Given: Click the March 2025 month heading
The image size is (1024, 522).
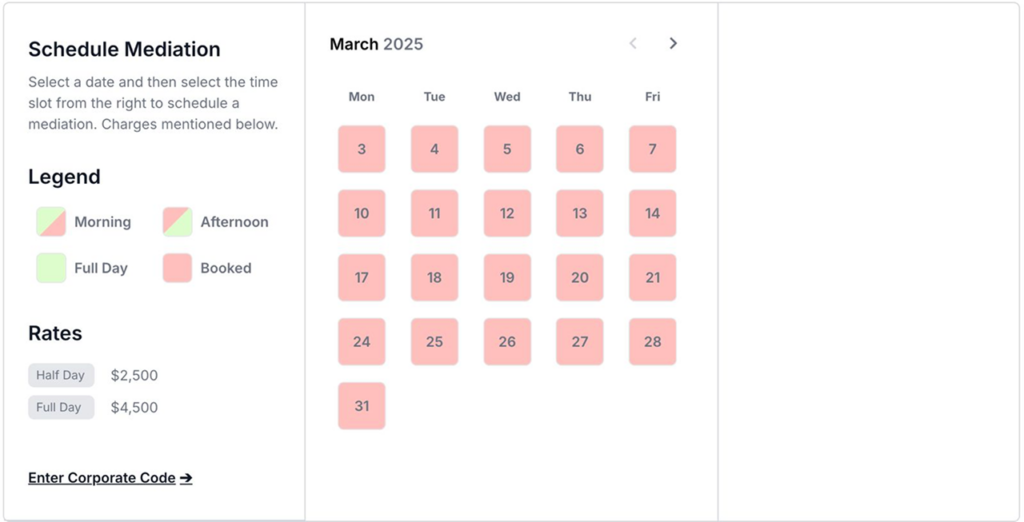Looking at the screenshot, I should 376,44.
